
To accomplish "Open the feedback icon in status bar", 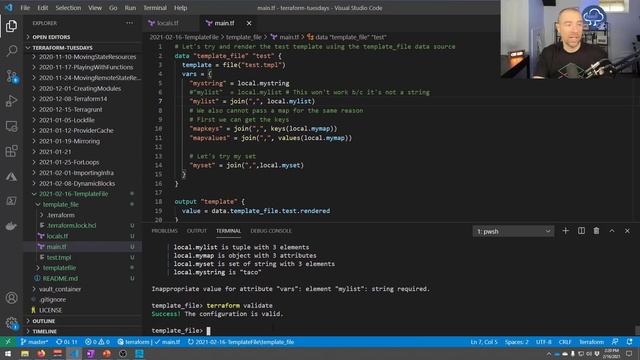I will click(615, 342).
